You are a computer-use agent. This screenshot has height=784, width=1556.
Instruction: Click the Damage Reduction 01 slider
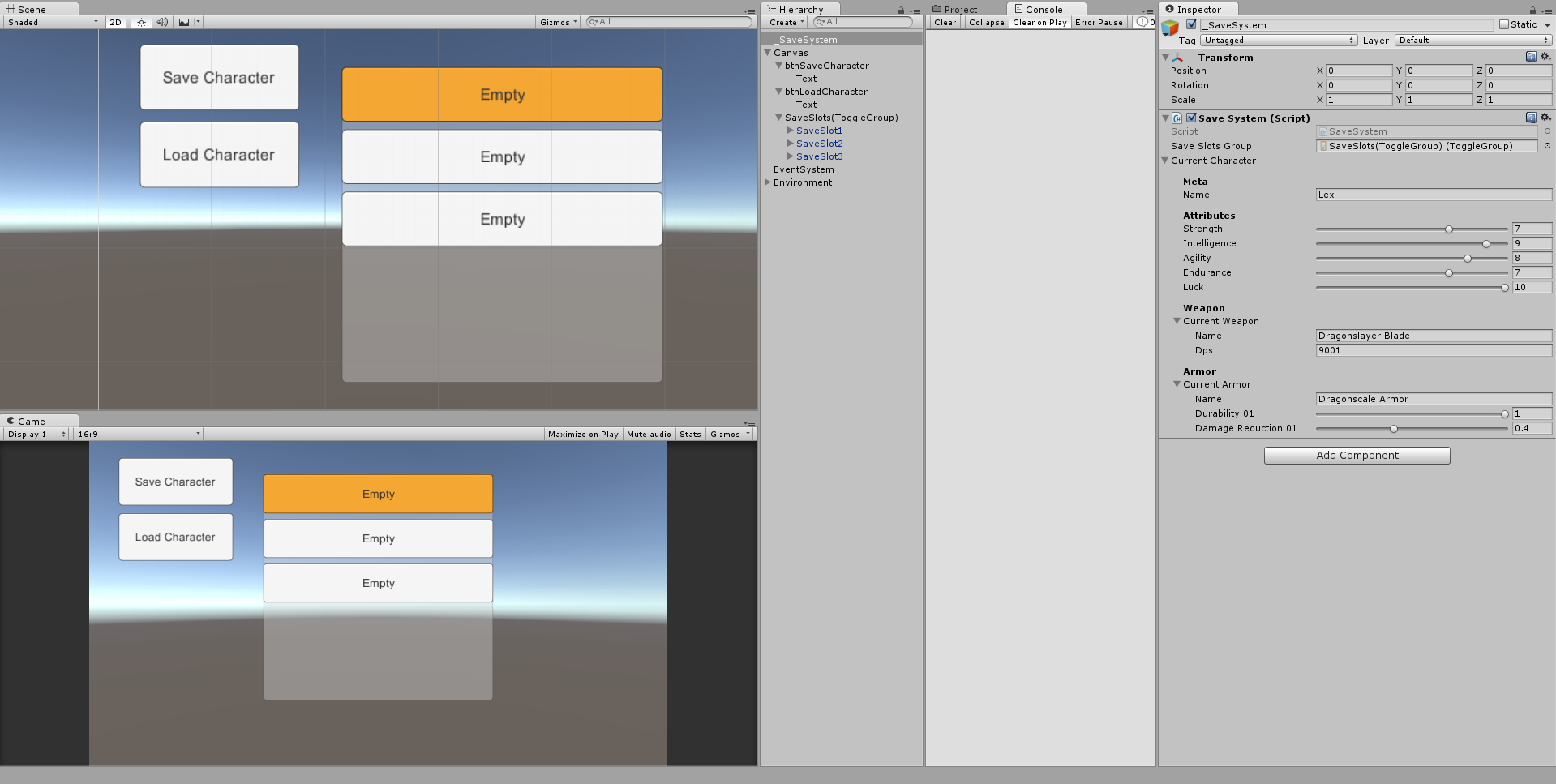coord(1412,429)
